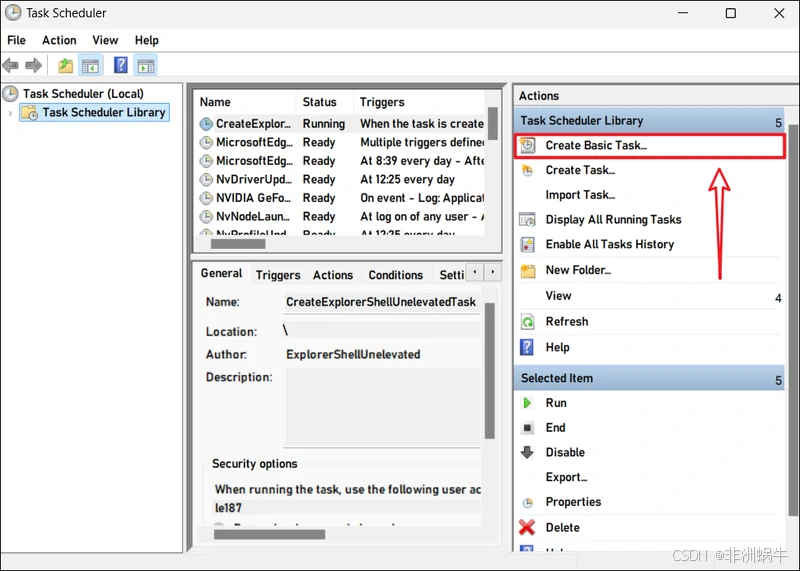800x571 pixels.
Task: Click the Task Scheduler (Local) clock icon
Action: click(x=10, y=93)
